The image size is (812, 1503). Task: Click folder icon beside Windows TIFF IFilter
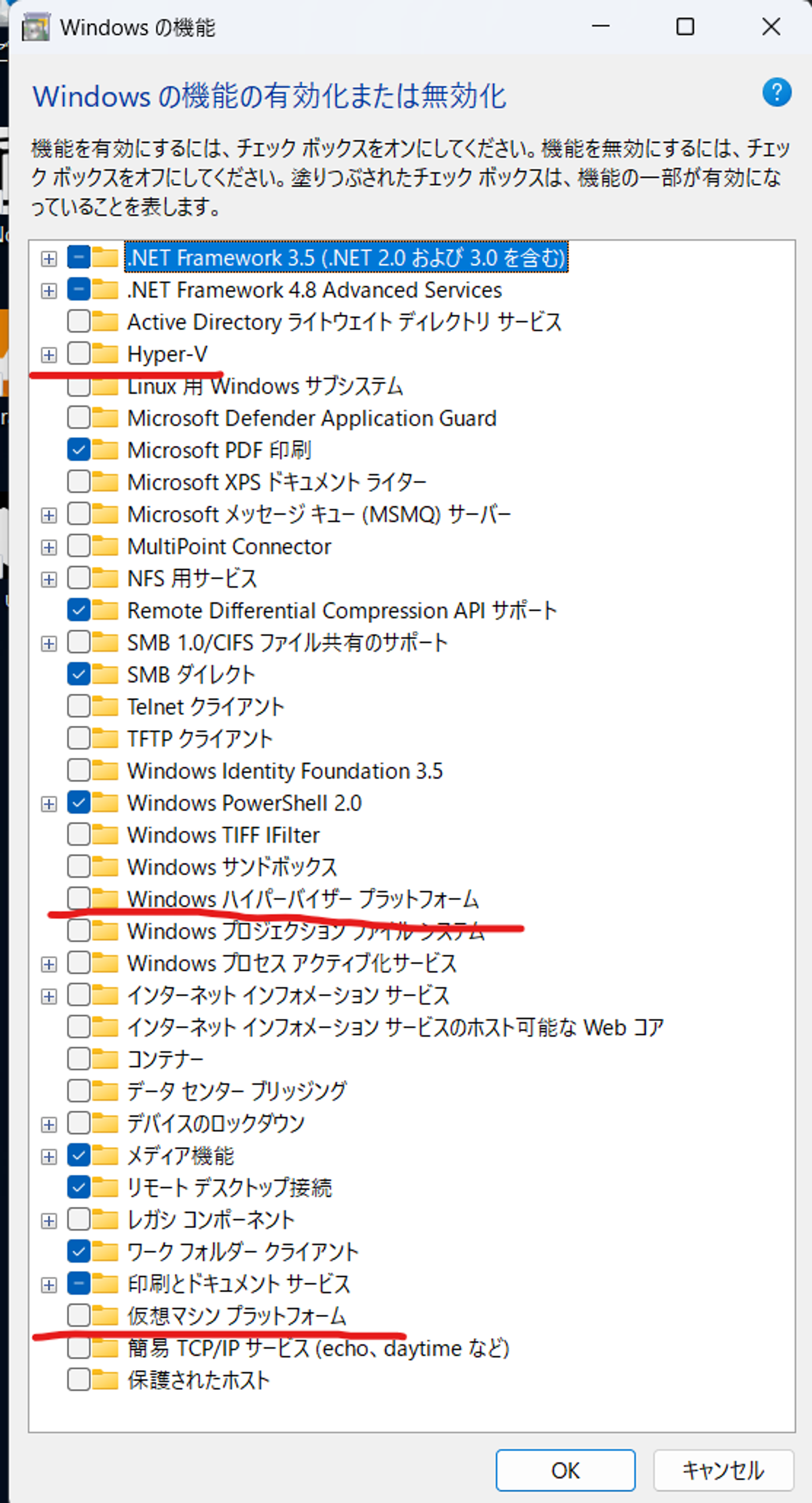click(105, 834)
